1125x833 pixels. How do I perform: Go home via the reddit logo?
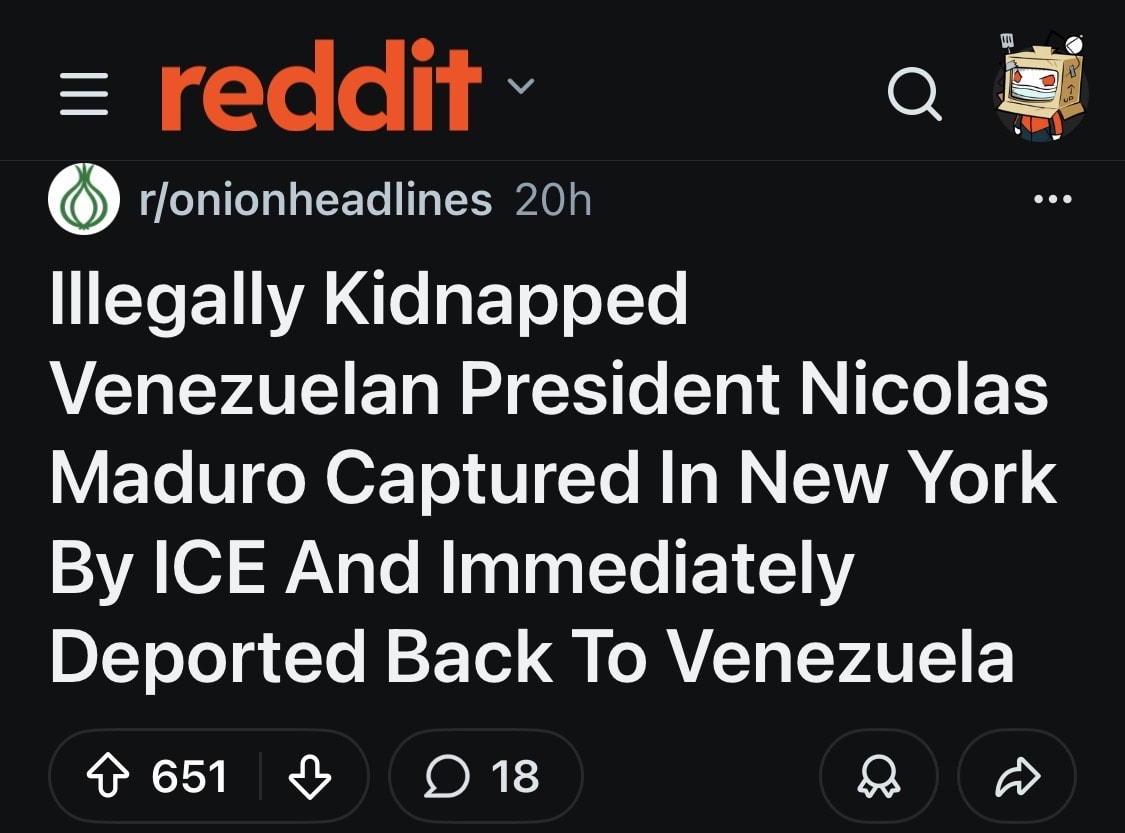320,87
